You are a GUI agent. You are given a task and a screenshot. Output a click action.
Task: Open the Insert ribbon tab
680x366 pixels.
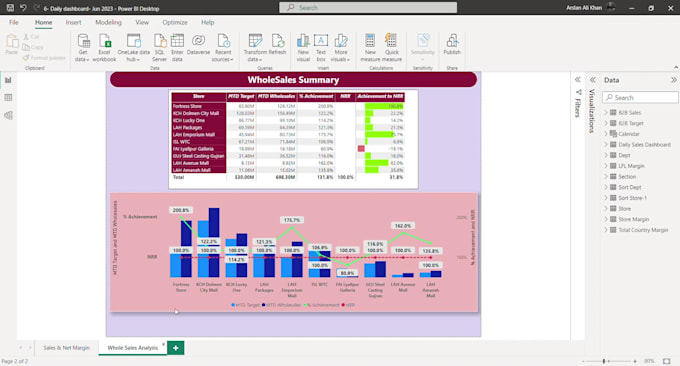point(73,22)
